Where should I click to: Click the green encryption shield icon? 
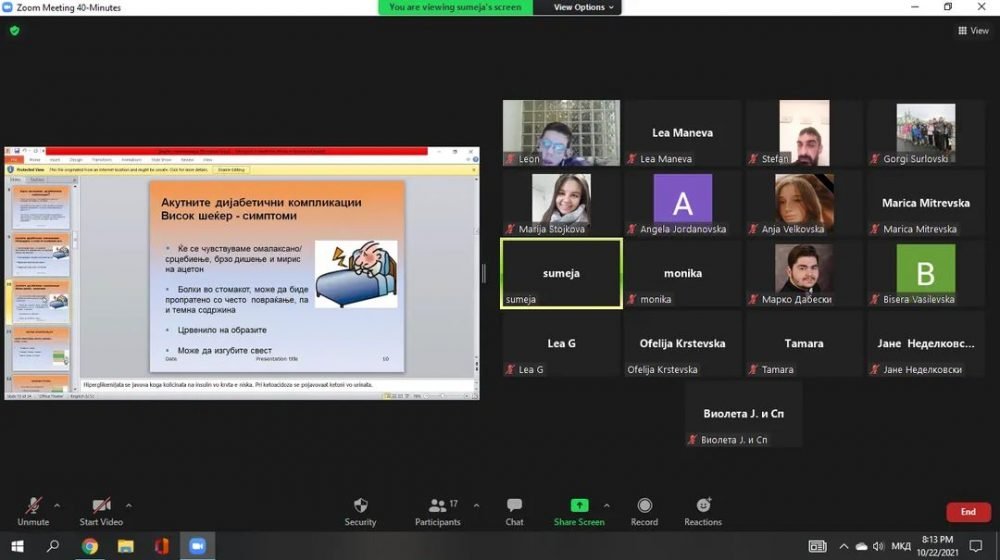point(14,31)
